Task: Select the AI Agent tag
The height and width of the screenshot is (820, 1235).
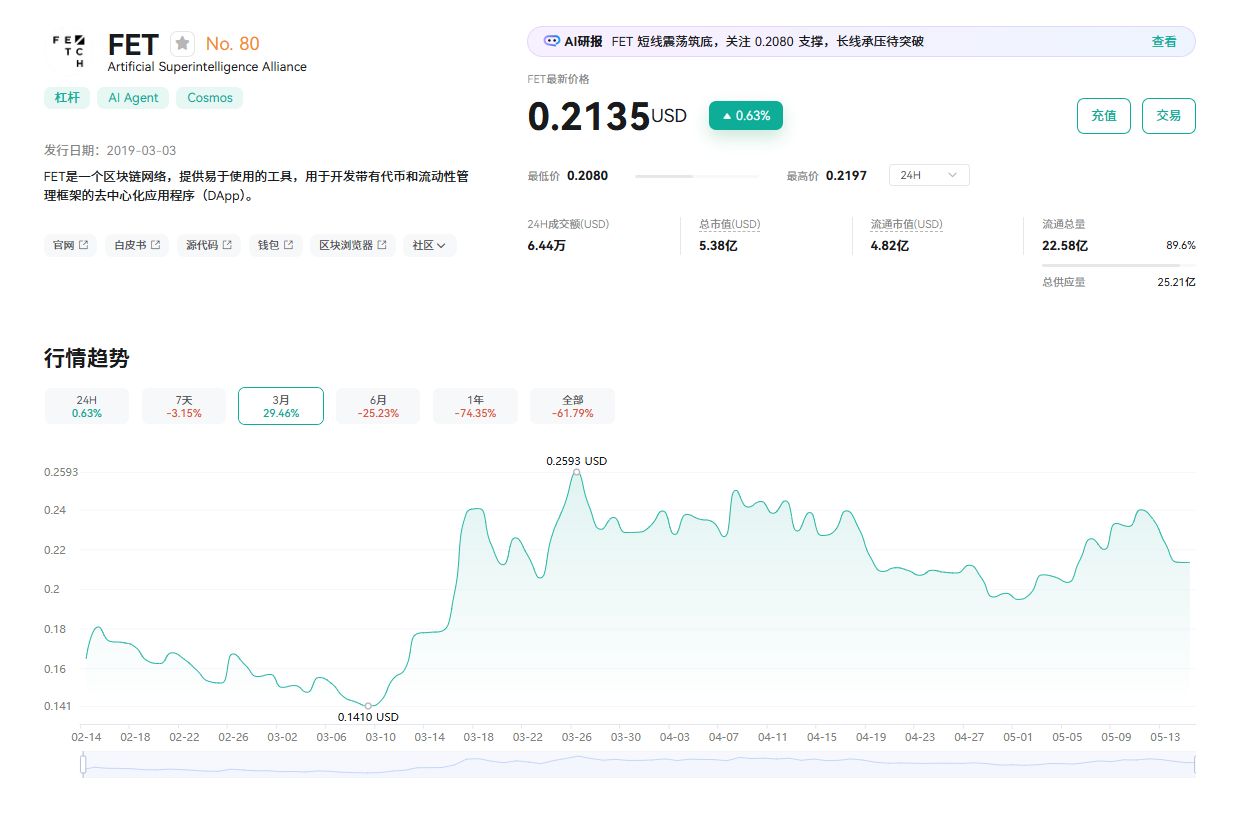Action: point(134,98)
